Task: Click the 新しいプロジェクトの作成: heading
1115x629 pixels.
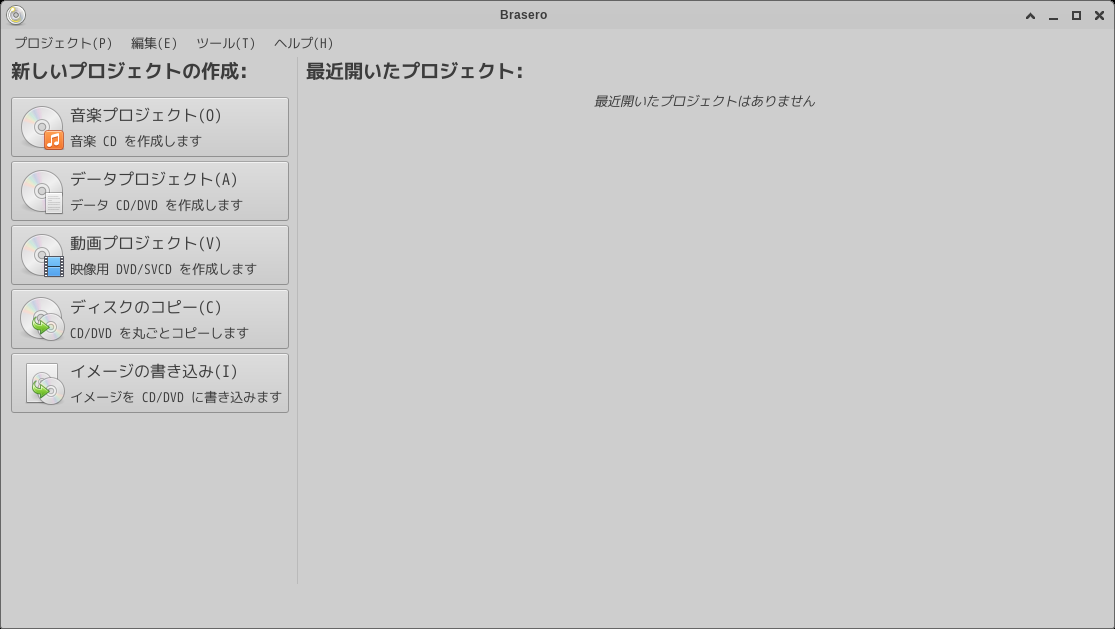Action: click(x=129, y=71)
